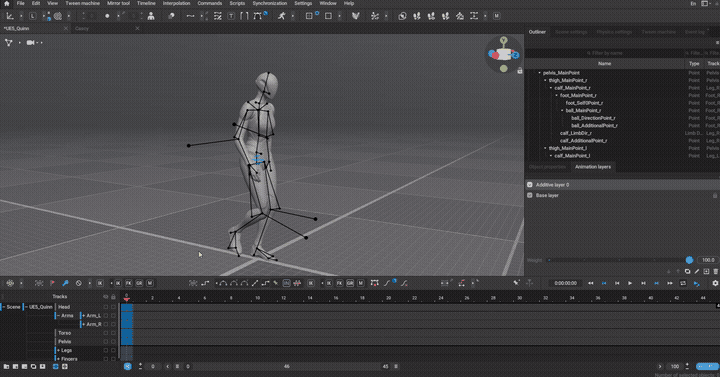Click the first IK button in timeline toolbar
Image resolution: width=720 pixels, height=377 pixels.
[100, 283]
